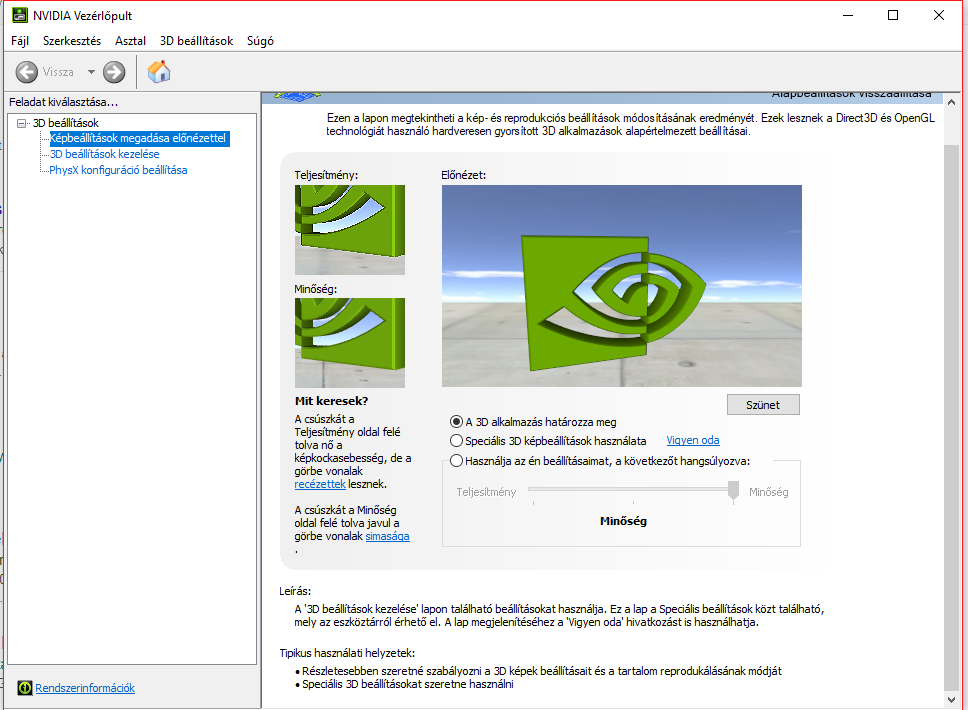
Task: Click the scrollbar up arrow
Action: point(951,102)
